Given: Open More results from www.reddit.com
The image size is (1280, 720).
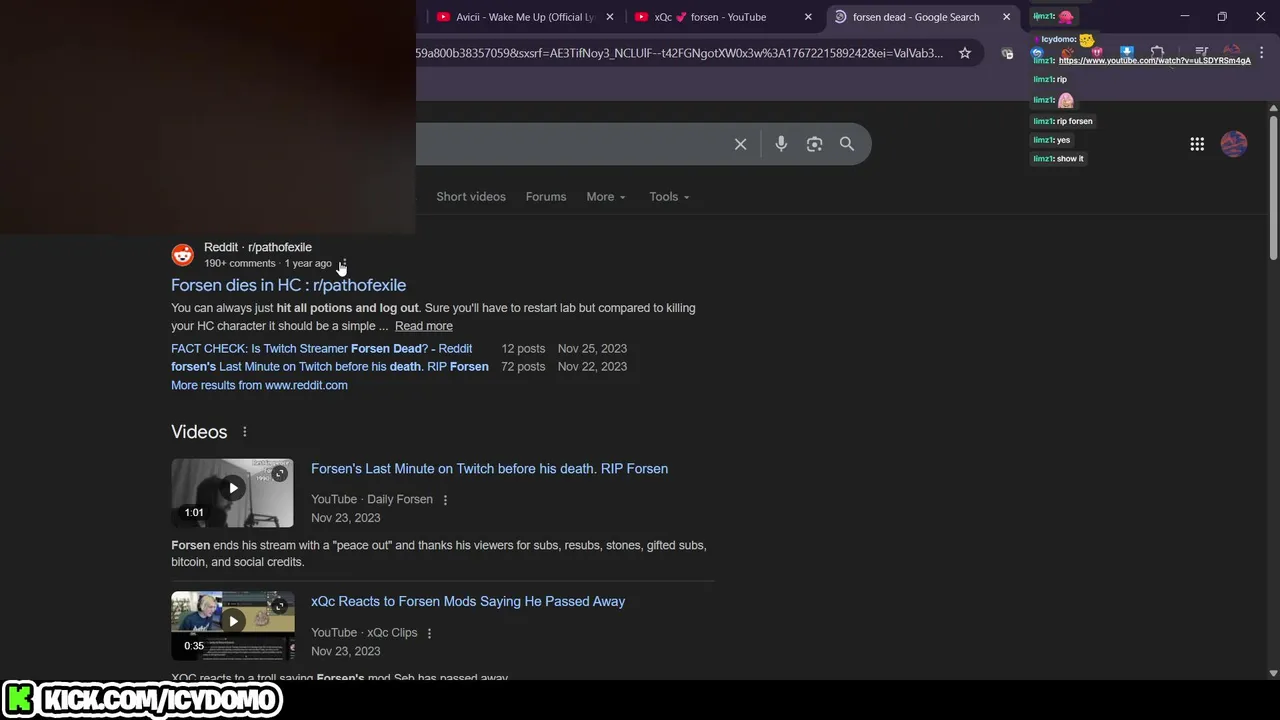Looking at the screenshot, I should coord(259,385).
